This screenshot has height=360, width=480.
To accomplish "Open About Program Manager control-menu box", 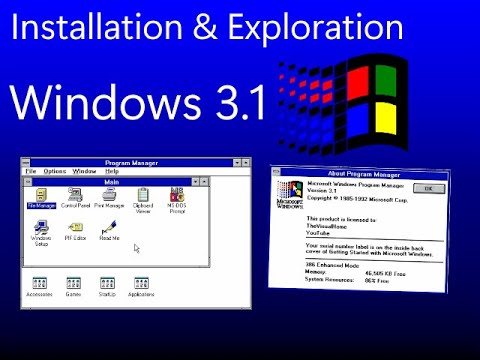I will (276, 171).
